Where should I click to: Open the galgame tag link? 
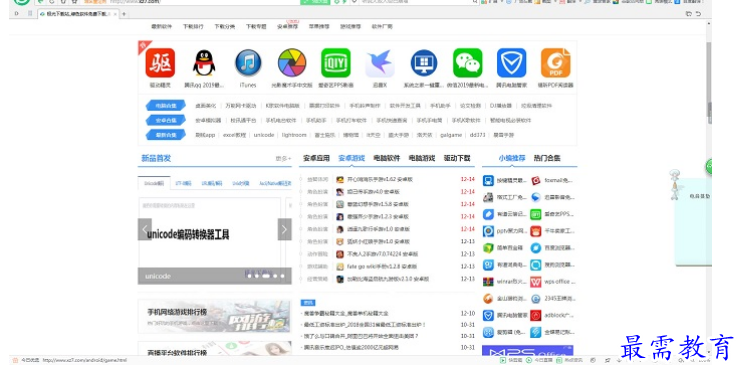point(451,135)
